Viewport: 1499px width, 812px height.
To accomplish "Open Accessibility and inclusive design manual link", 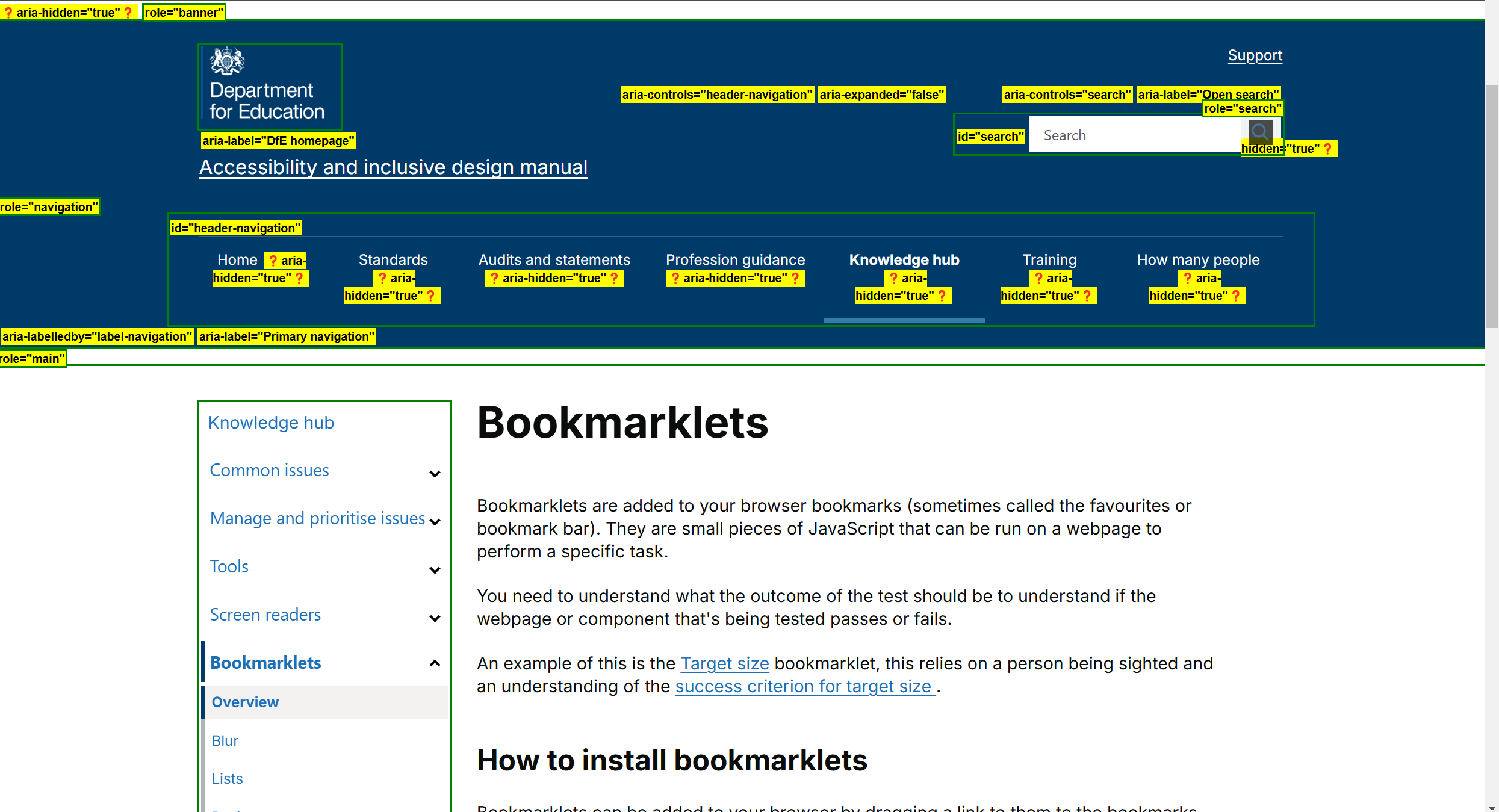I will (393, 167).
